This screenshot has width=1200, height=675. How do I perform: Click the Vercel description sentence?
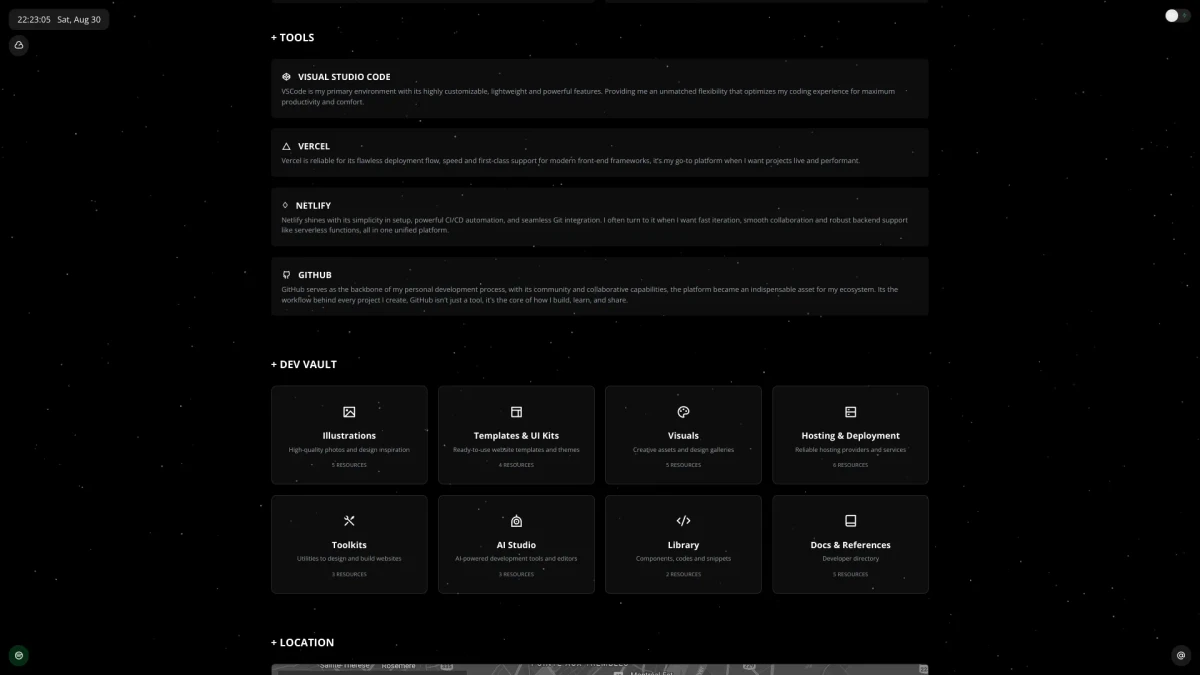click(570, 161)
